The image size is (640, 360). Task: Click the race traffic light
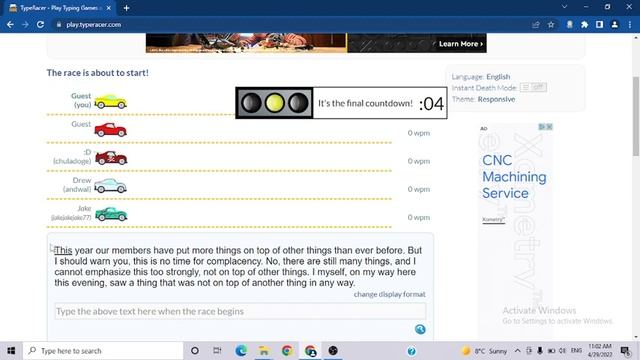point(275,103)
